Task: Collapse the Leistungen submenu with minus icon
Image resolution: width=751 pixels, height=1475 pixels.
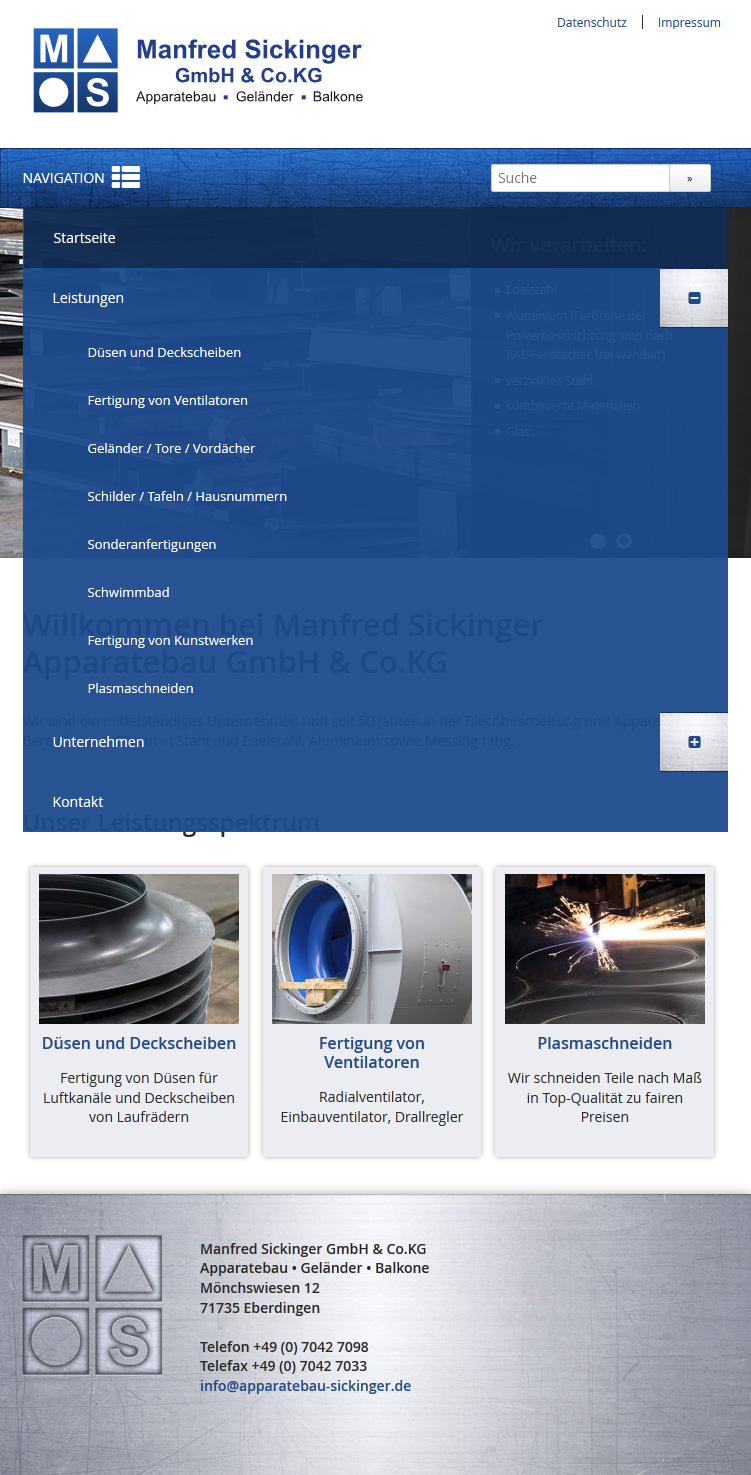Action: [694, 298]
